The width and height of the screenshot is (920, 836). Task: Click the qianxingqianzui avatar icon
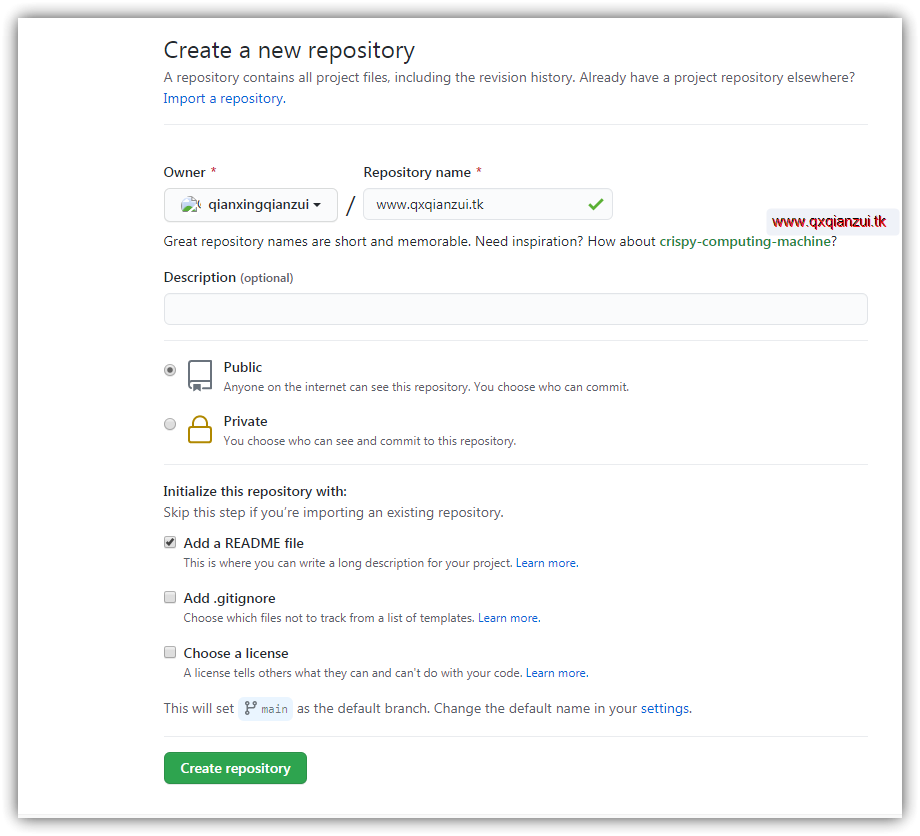coord(189,204)
